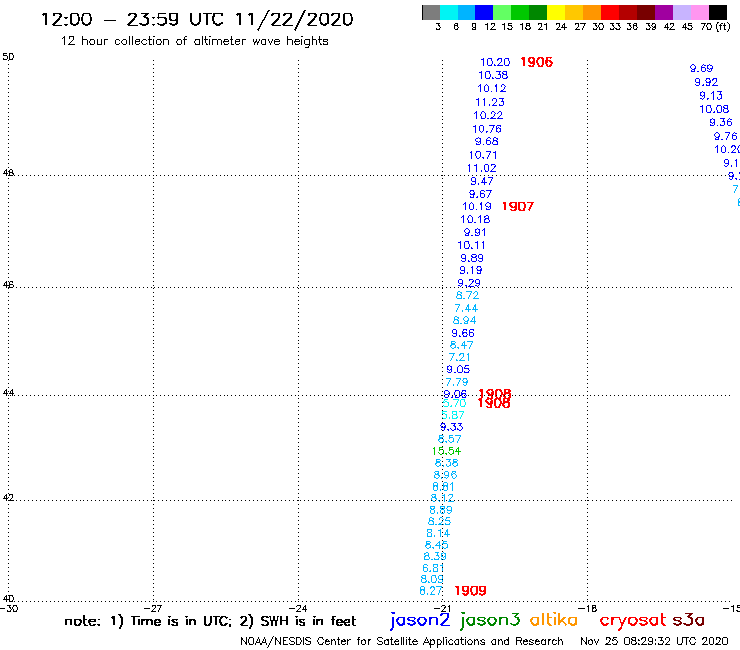
Task: Click the 8.27 value beside 1909
Action: click(431, 591)
